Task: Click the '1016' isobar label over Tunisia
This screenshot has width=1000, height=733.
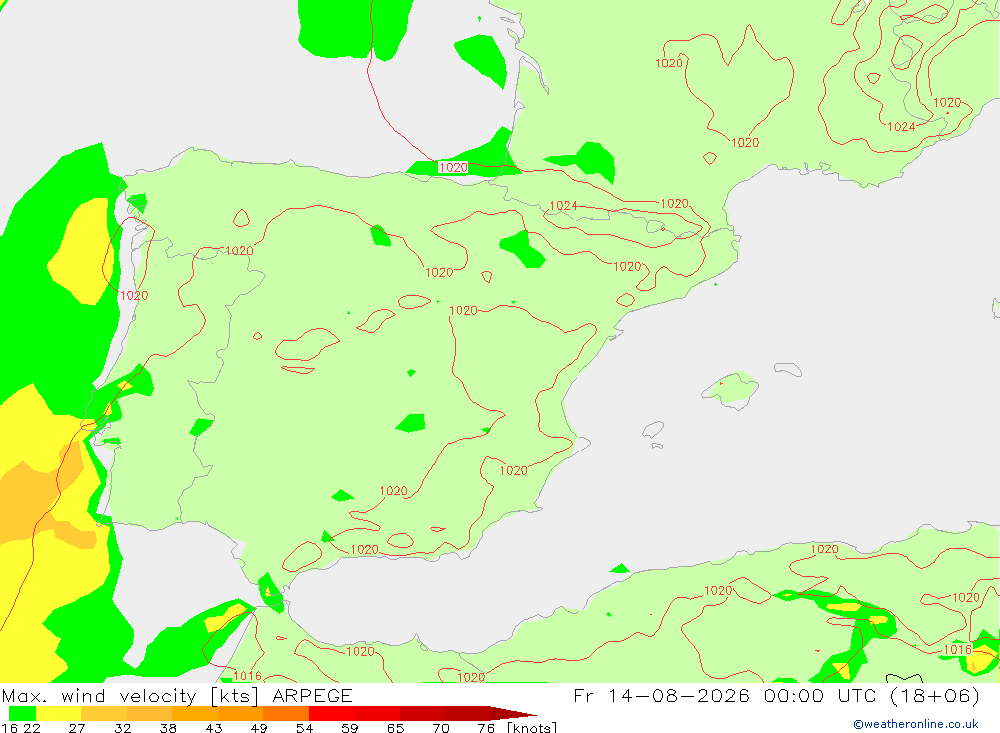Action: (958, 649)
